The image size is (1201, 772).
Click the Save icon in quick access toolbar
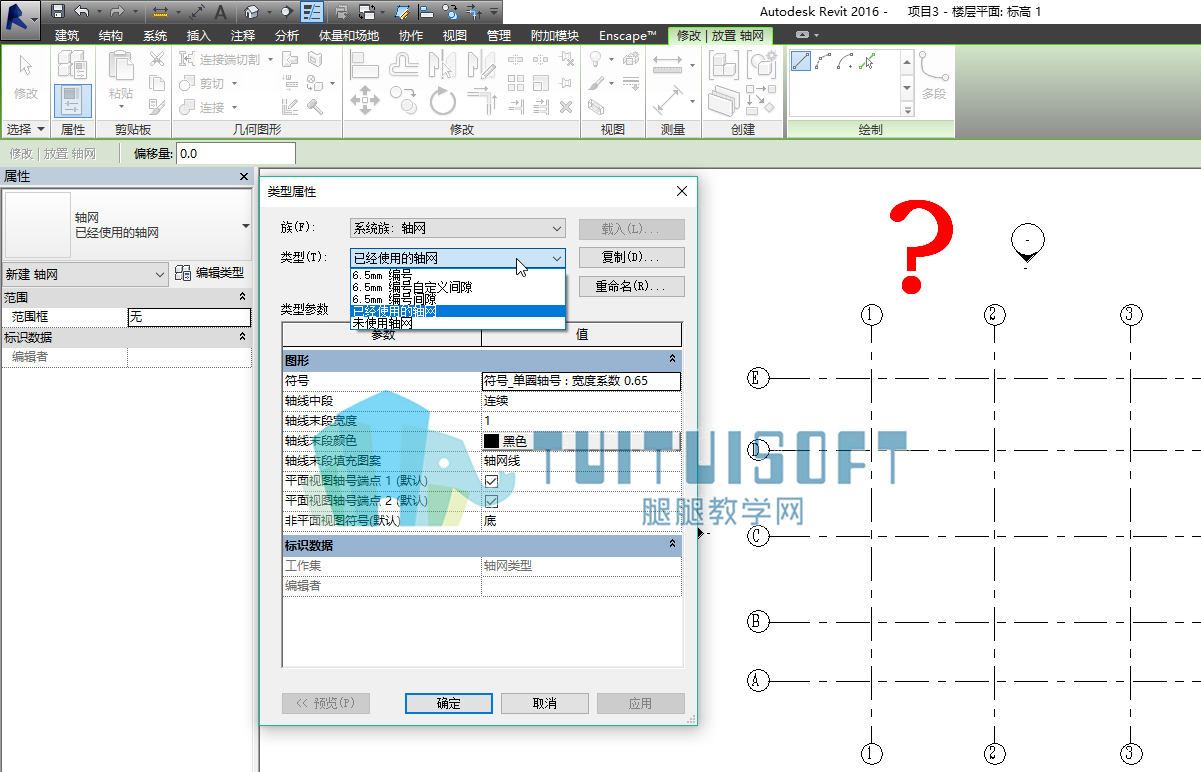58,11
